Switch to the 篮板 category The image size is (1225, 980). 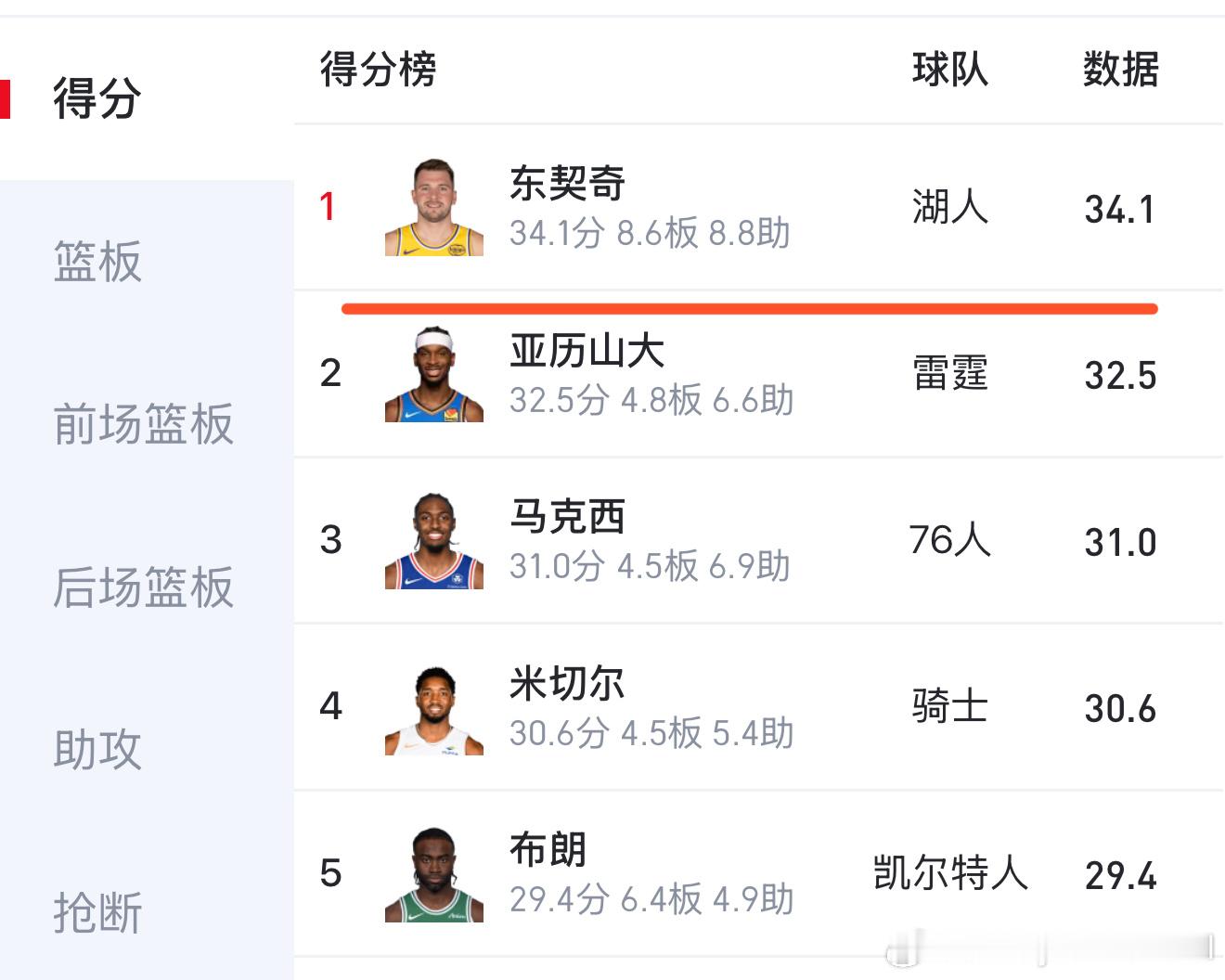[x=97, y=262]
